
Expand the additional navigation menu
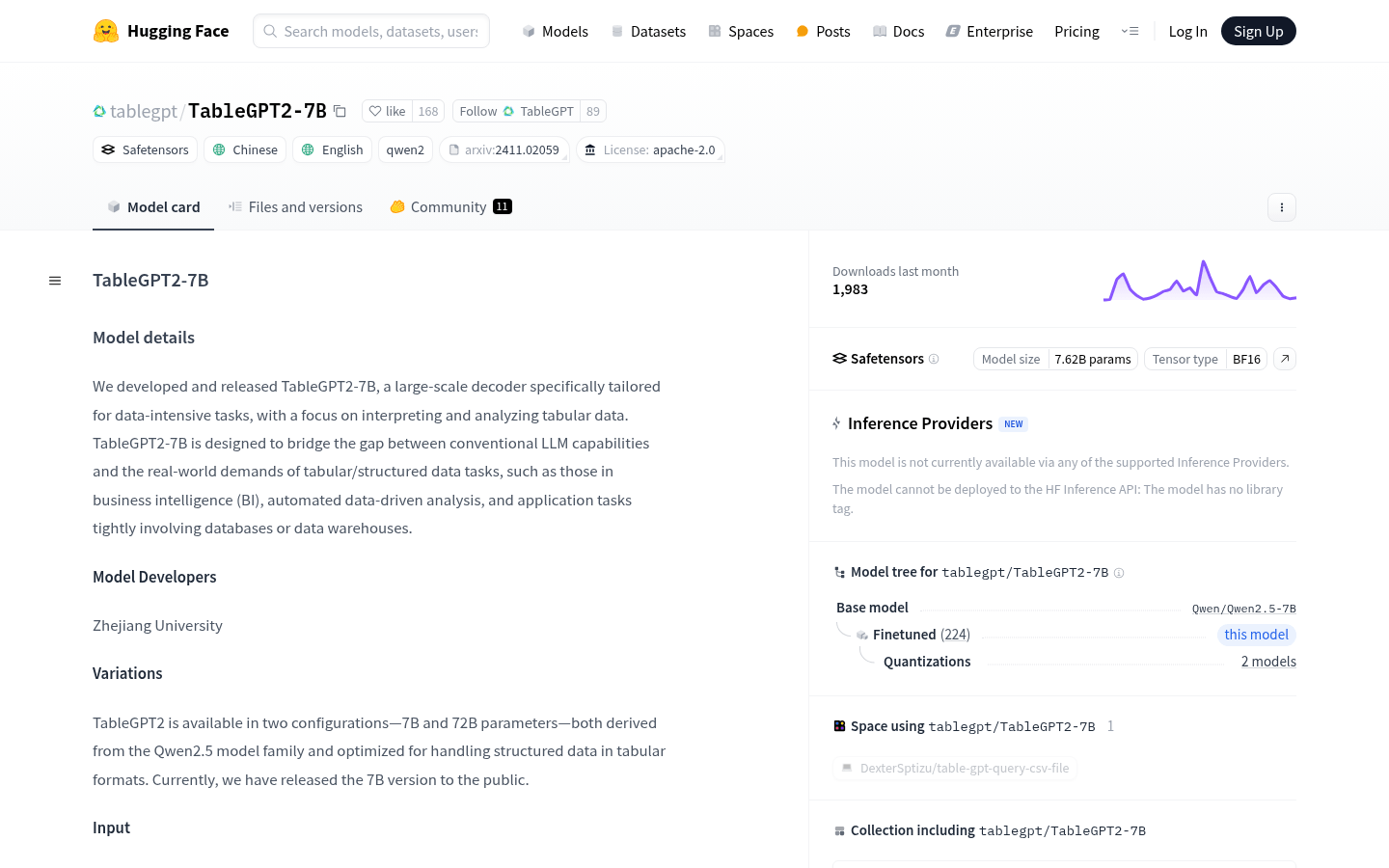[1130, 31]
